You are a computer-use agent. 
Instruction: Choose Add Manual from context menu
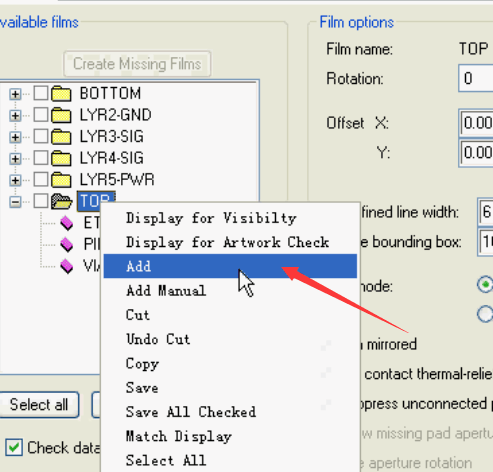(230, 291)
